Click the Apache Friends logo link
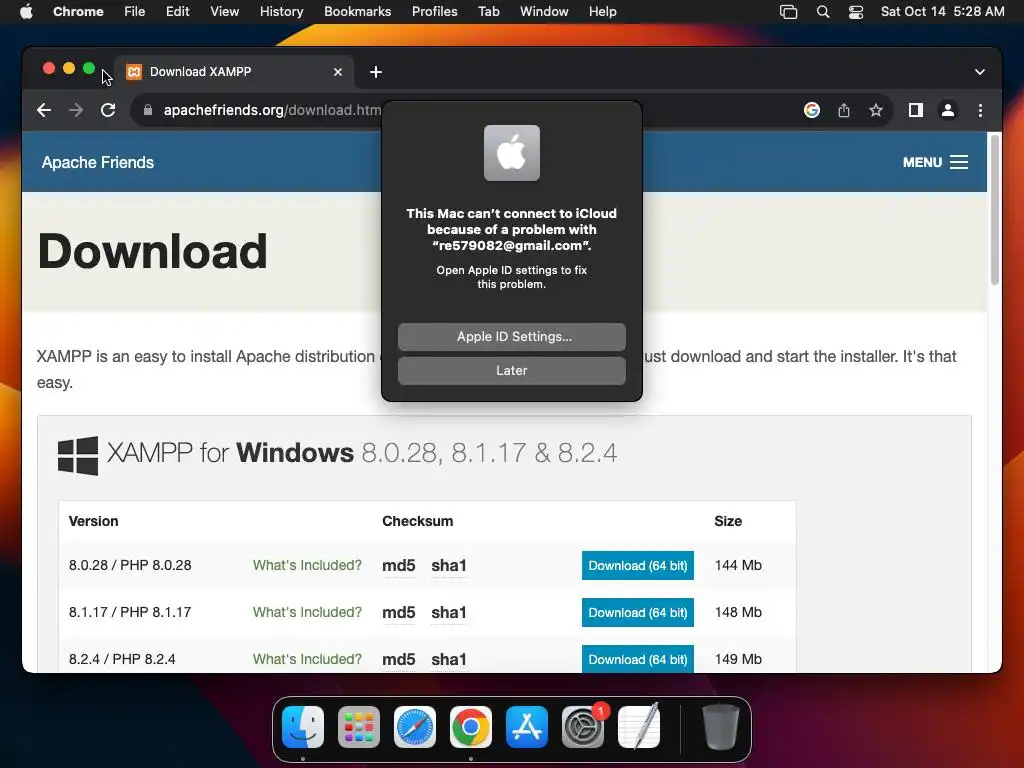 tap(98, 163)
